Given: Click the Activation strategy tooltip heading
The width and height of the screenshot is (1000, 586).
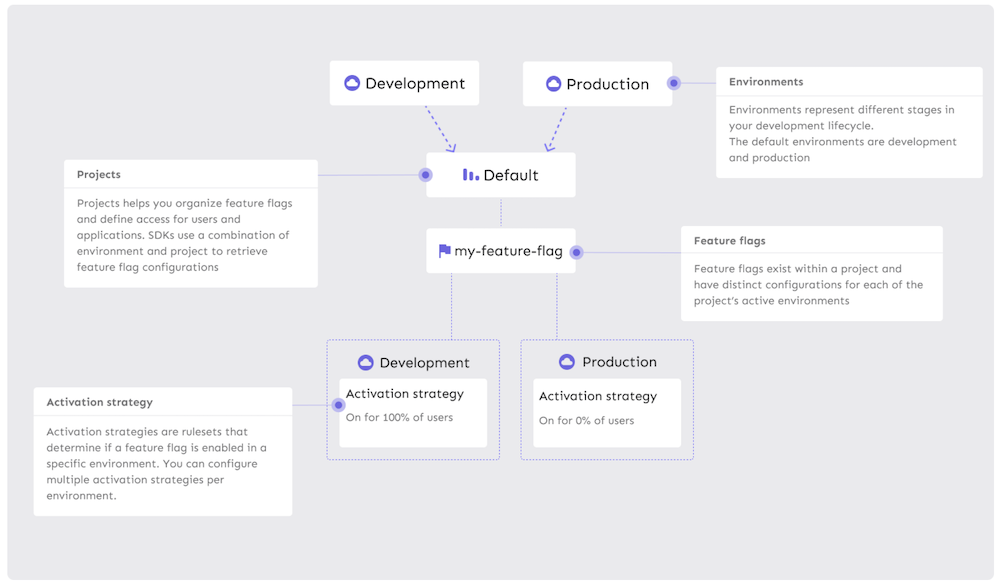Looking at the screenshot, I should [x=100, y=402].
